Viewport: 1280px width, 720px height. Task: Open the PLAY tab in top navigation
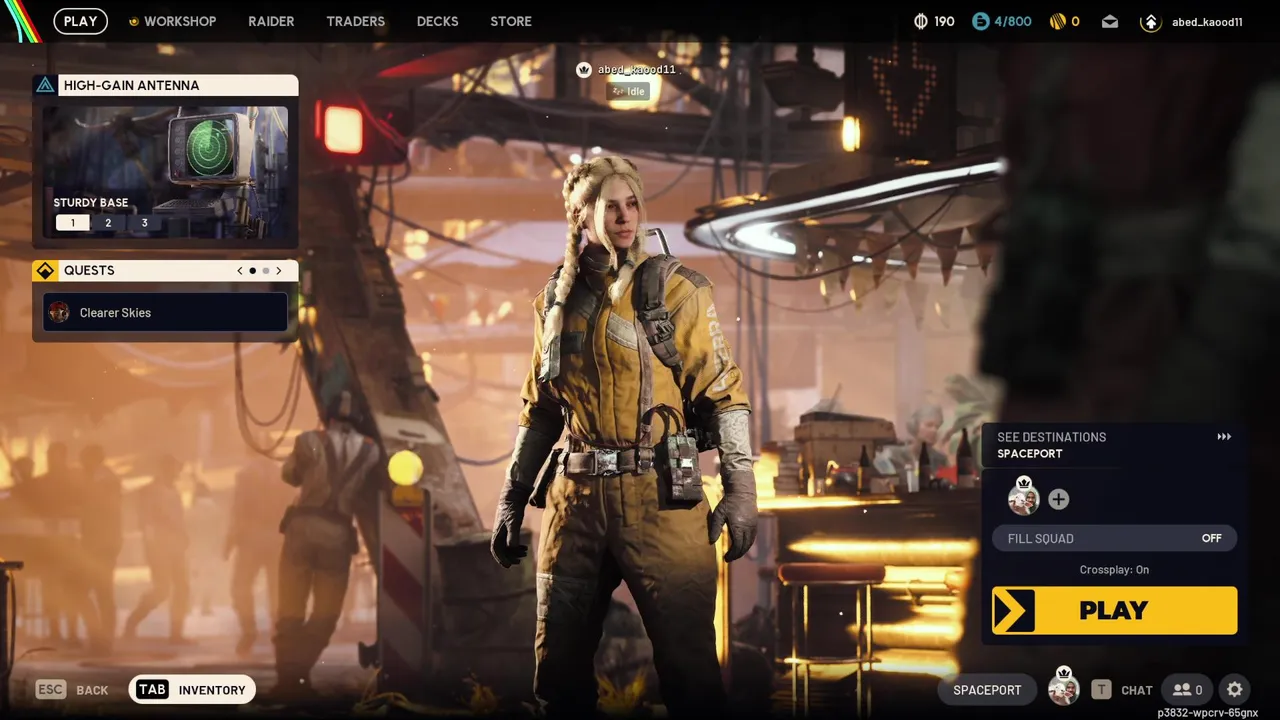coord(80,21)
